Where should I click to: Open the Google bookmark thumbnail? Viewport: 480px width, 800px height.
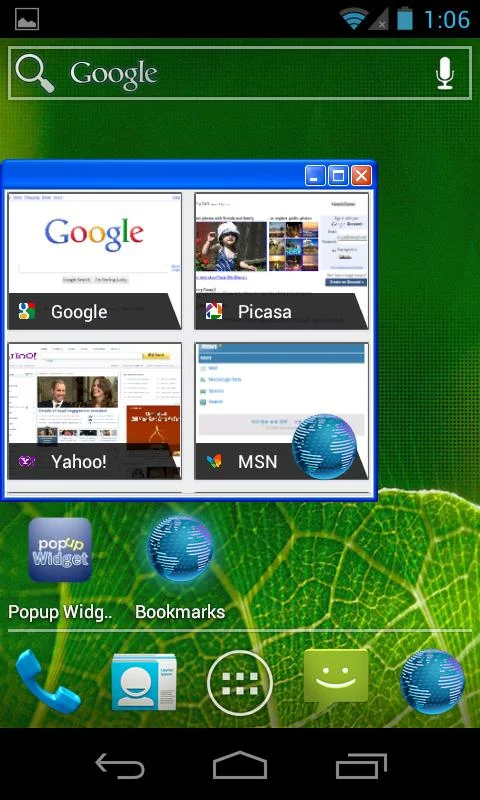pos(94,261)
